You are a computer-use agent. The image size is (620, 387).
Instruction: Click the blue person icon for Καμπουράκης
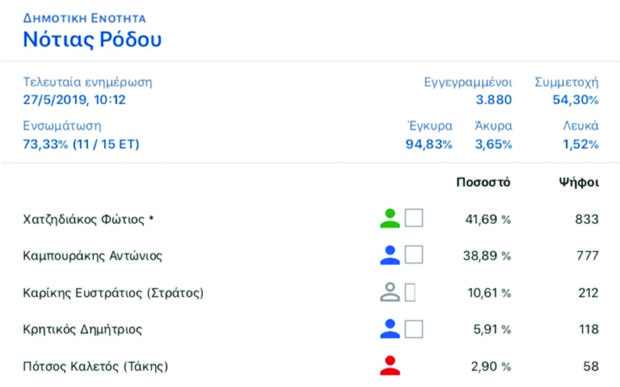point(390,255)
